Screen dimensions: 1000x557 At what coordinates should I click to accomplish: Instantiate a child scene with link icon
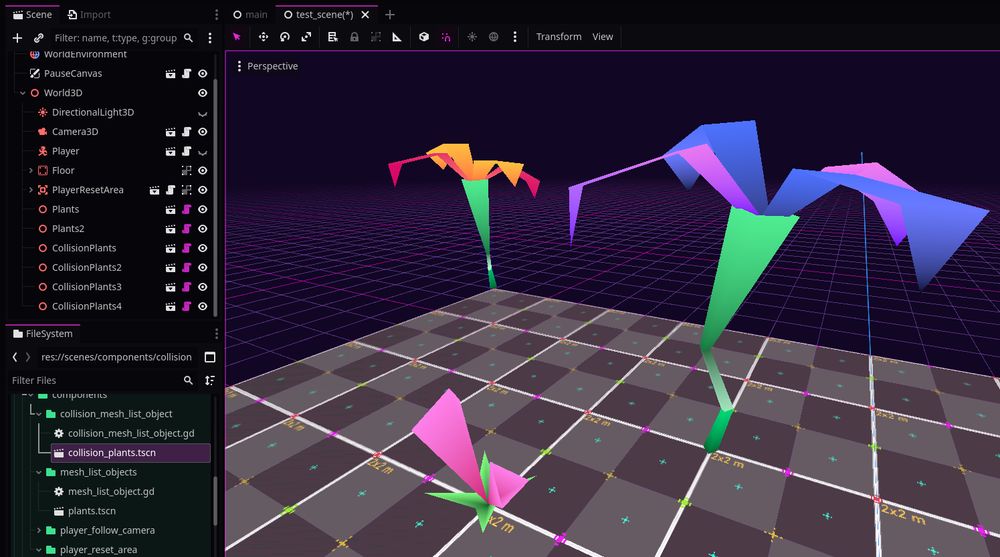[39, 38]
